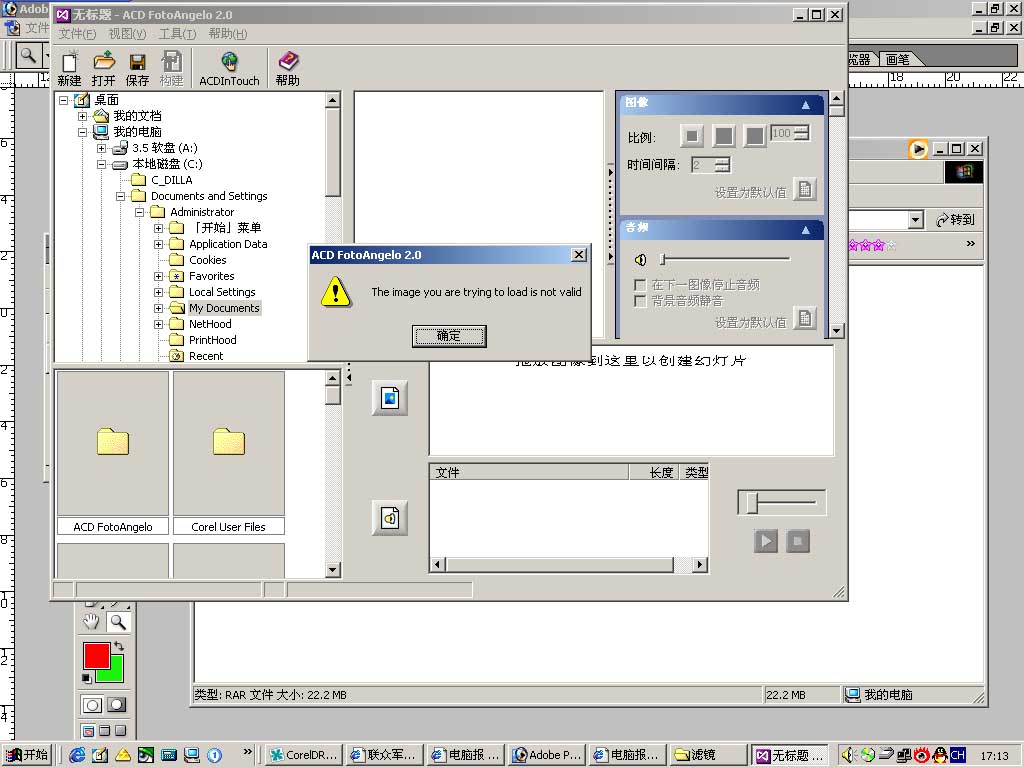
Task: Switch to the 画笔 tab in Photoshop
Action: 898,59
